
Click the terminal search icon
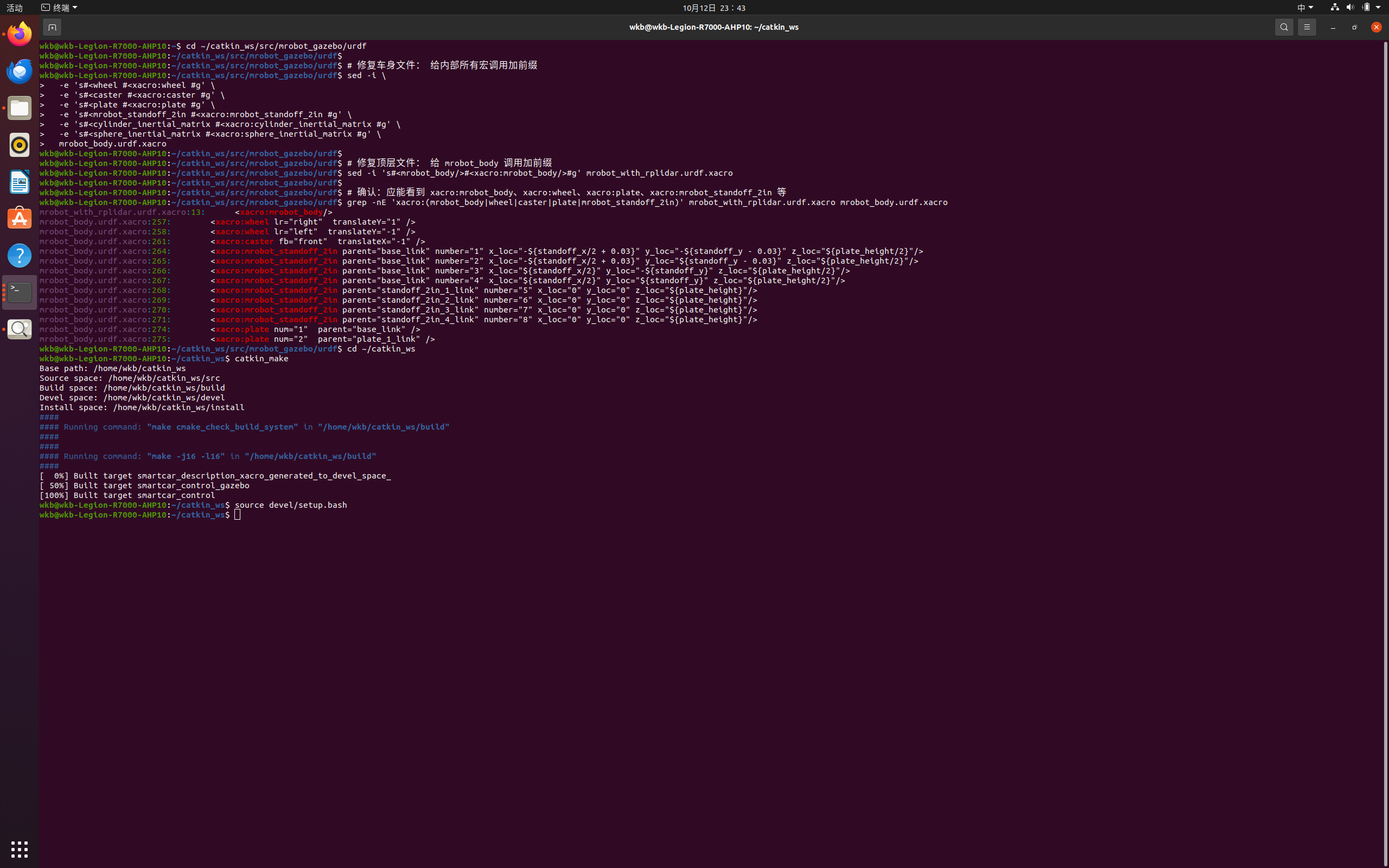(x=1284, y=27)
